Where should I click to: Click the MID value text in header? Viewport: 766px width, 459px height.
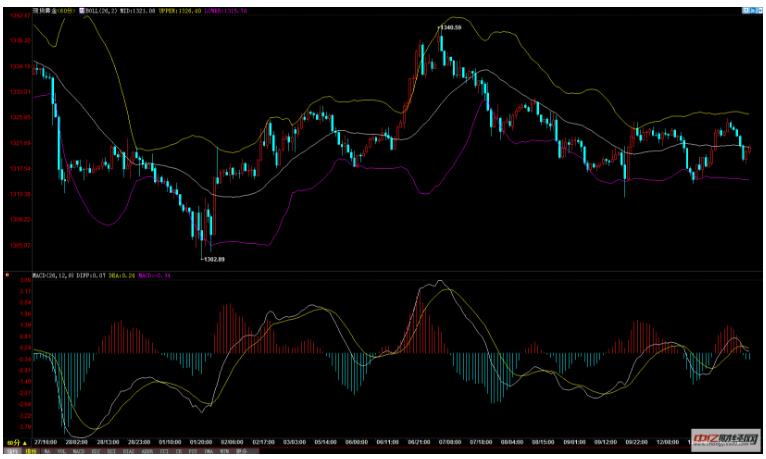click(139, 10)
